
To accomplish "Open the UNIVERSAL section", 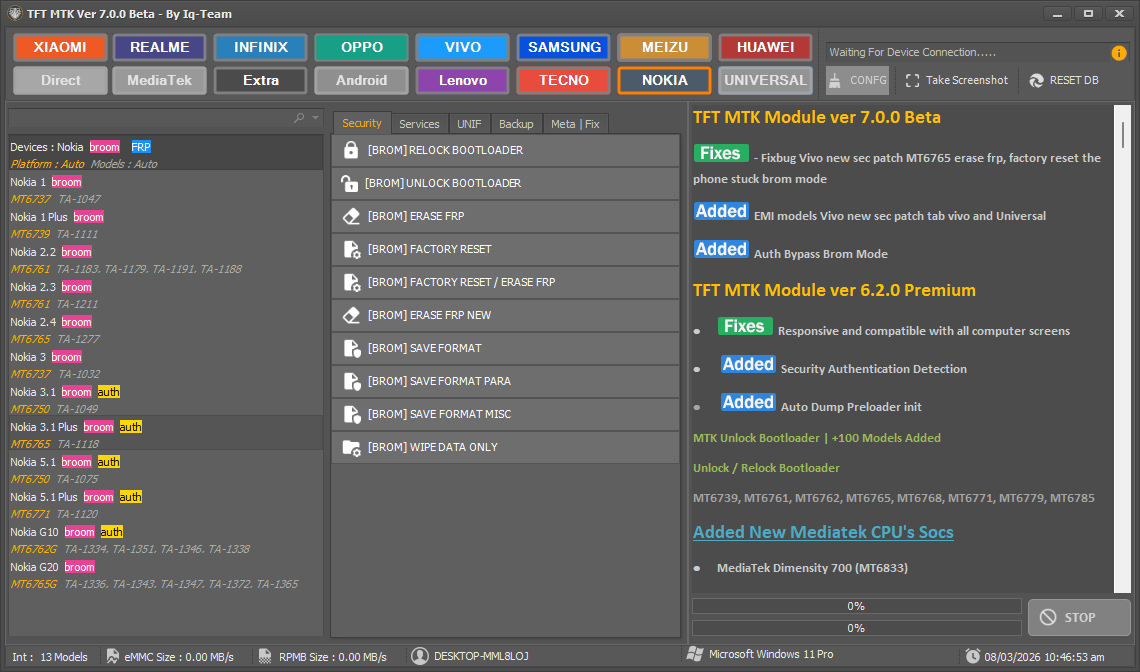I will [765, 80].
